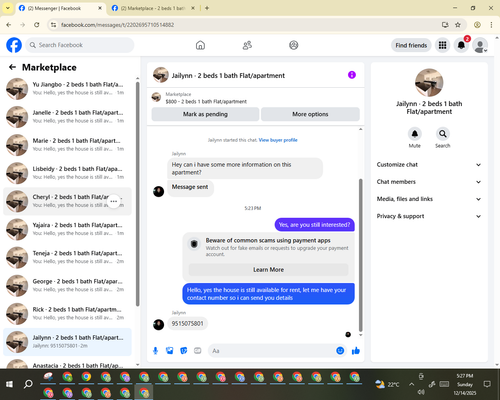
Task: Open the Yajaira conversation
Action: [68, 229]
